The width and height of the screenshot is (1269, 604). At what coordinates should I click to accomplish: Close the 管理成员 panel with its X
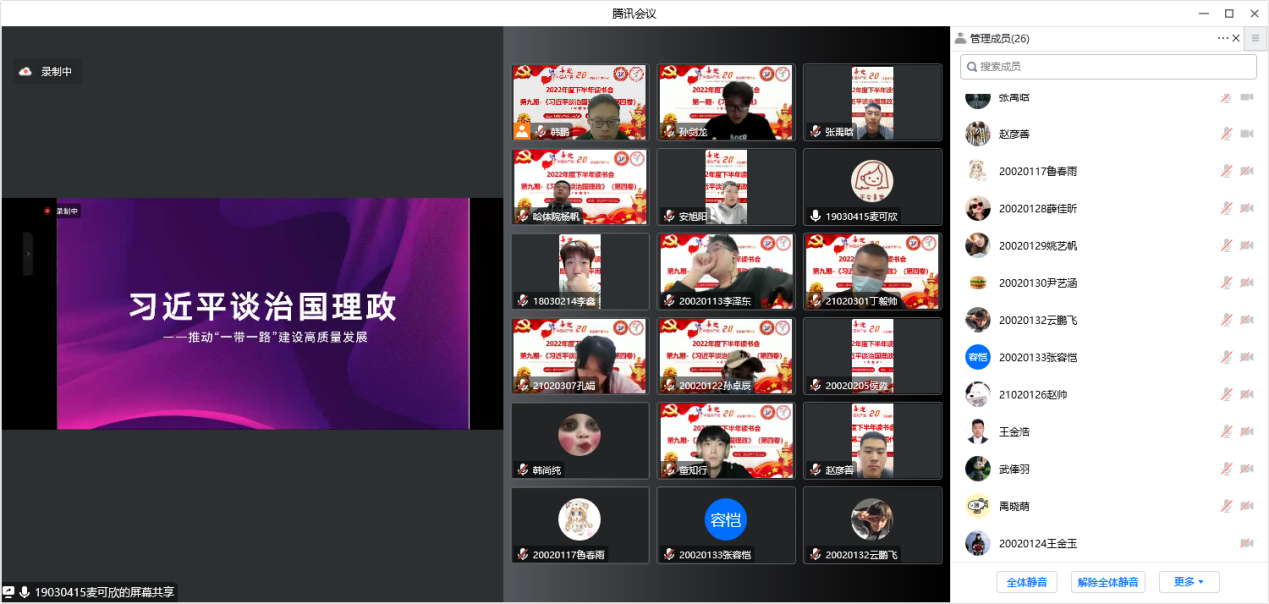pos(1236,38)
